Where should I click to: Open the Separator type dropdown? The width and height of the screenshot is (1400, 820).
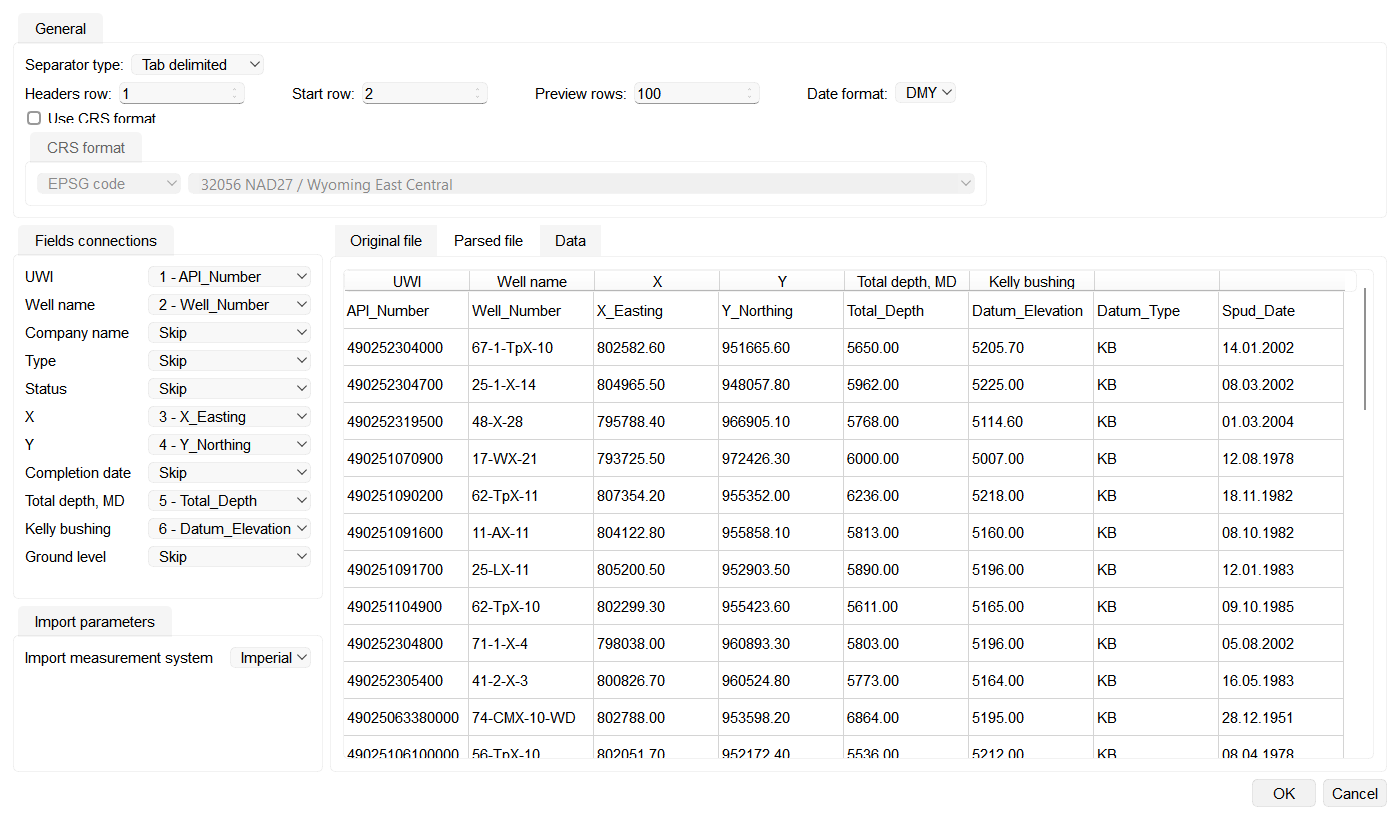click(197, 64)
